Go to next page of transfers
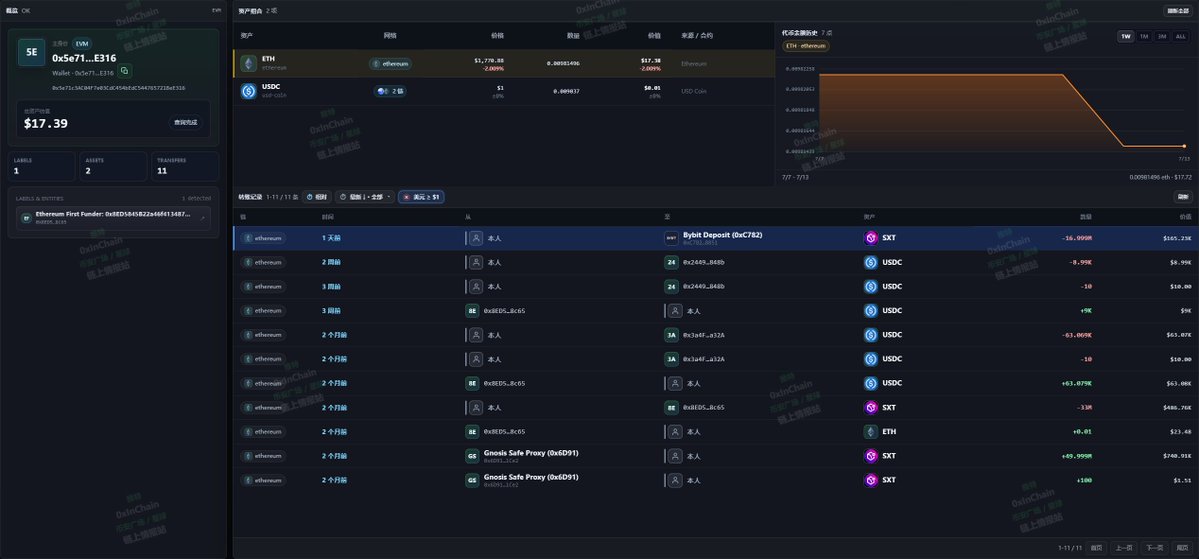Image resolution: width=1199 pixels, height=559 pixels. 1153,548
